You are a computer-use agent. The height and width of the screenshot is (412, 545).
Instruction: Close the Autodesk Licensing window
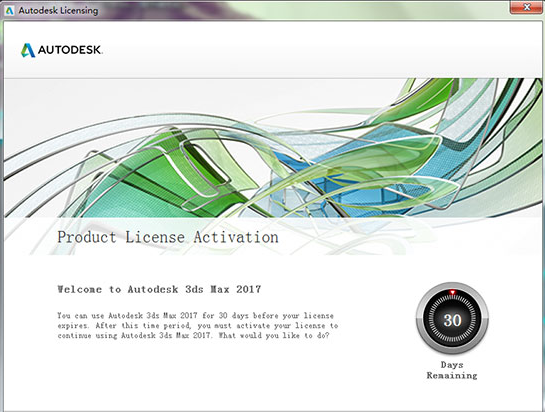(x=527, y=7)
